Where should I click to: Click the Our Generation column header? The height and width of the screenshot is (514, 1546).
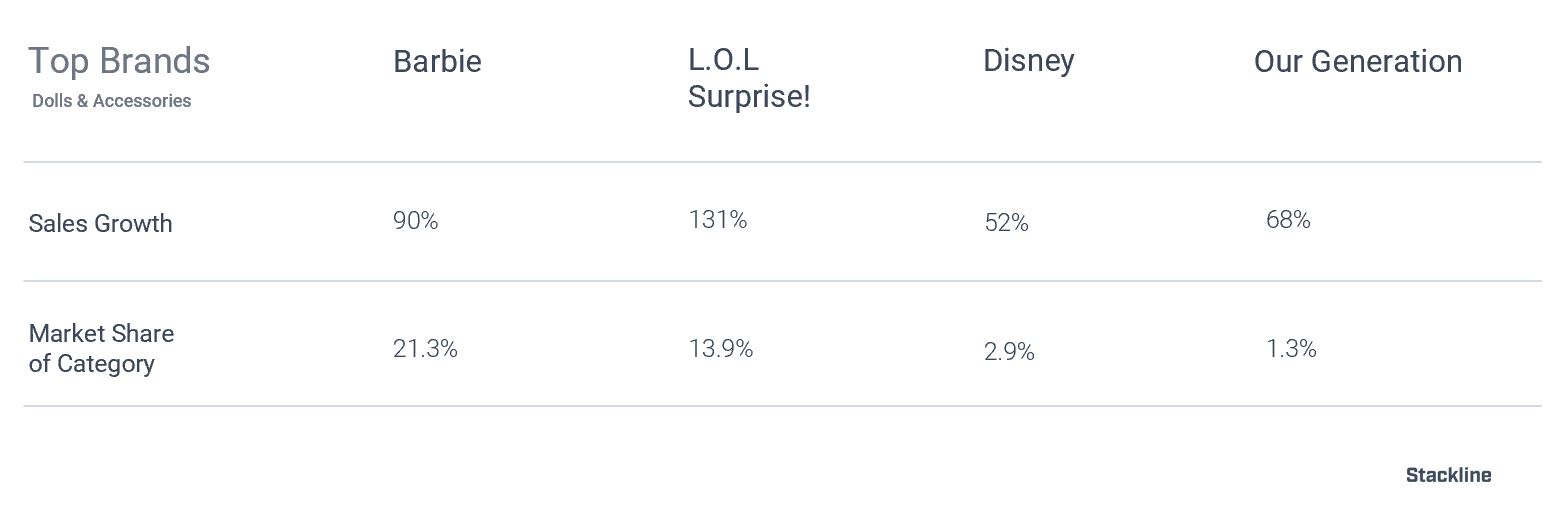[x=1358, y=61]
